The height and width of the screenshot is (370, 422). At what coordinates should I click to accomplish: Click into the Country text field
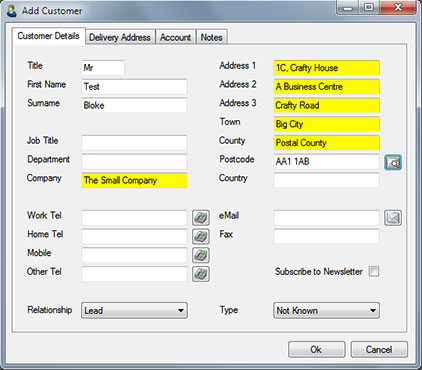[326, 180]
